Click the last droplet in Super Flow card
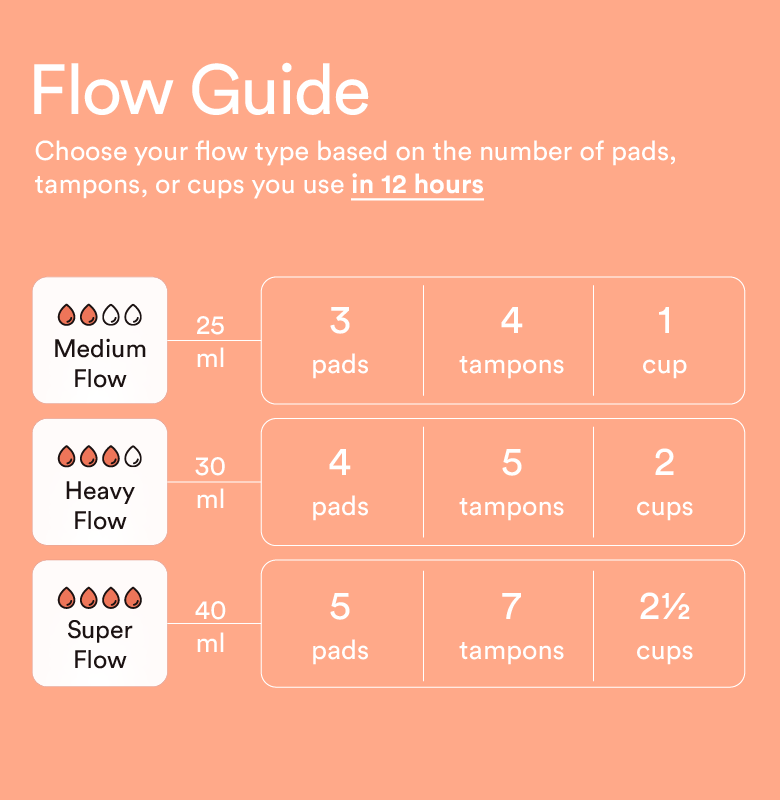 tap(133, 598)
